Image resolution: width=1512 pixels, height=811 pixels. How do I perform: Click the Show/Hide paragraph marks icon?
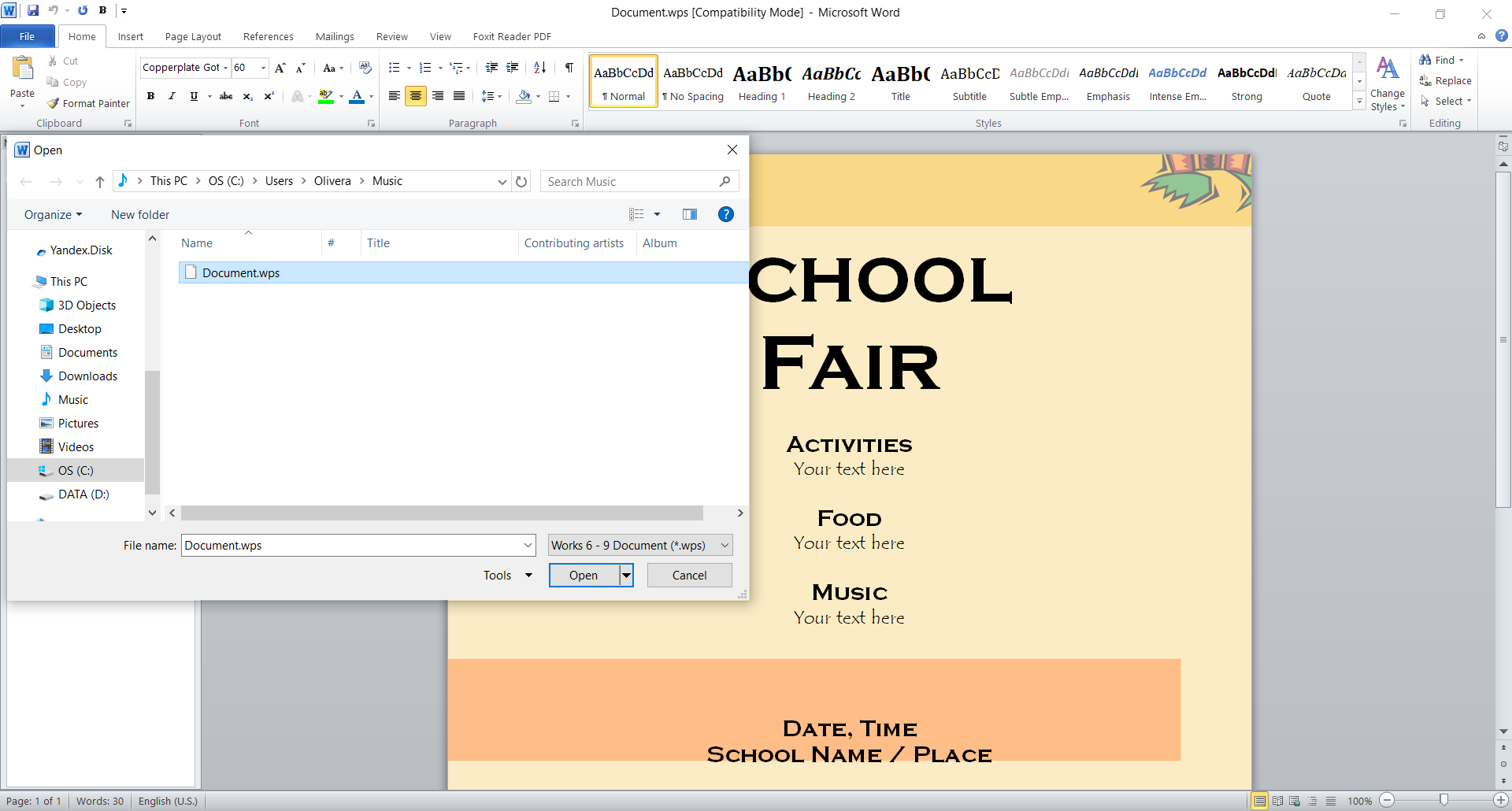(569, 68)
